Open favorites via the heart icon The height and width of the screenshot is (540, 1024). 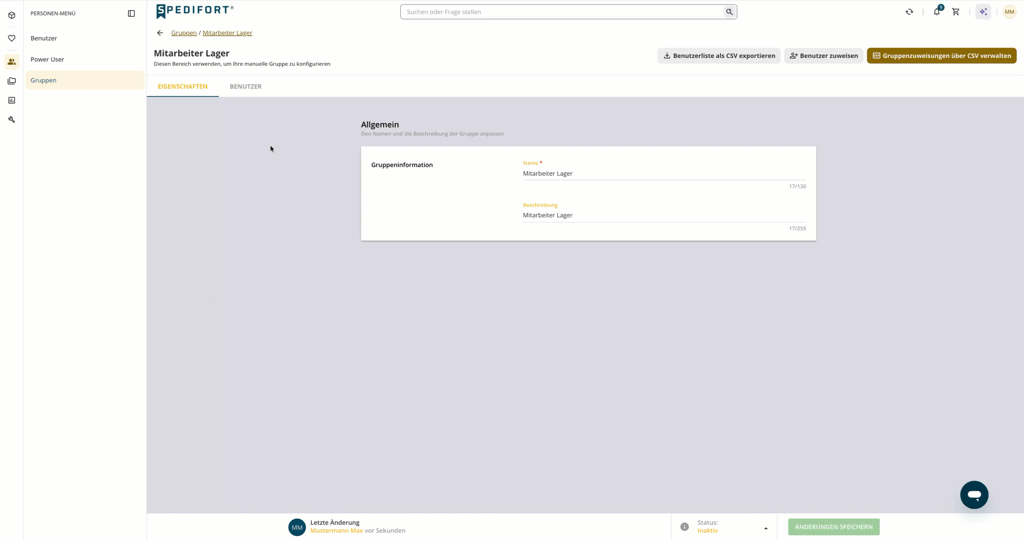click(11, 39)
